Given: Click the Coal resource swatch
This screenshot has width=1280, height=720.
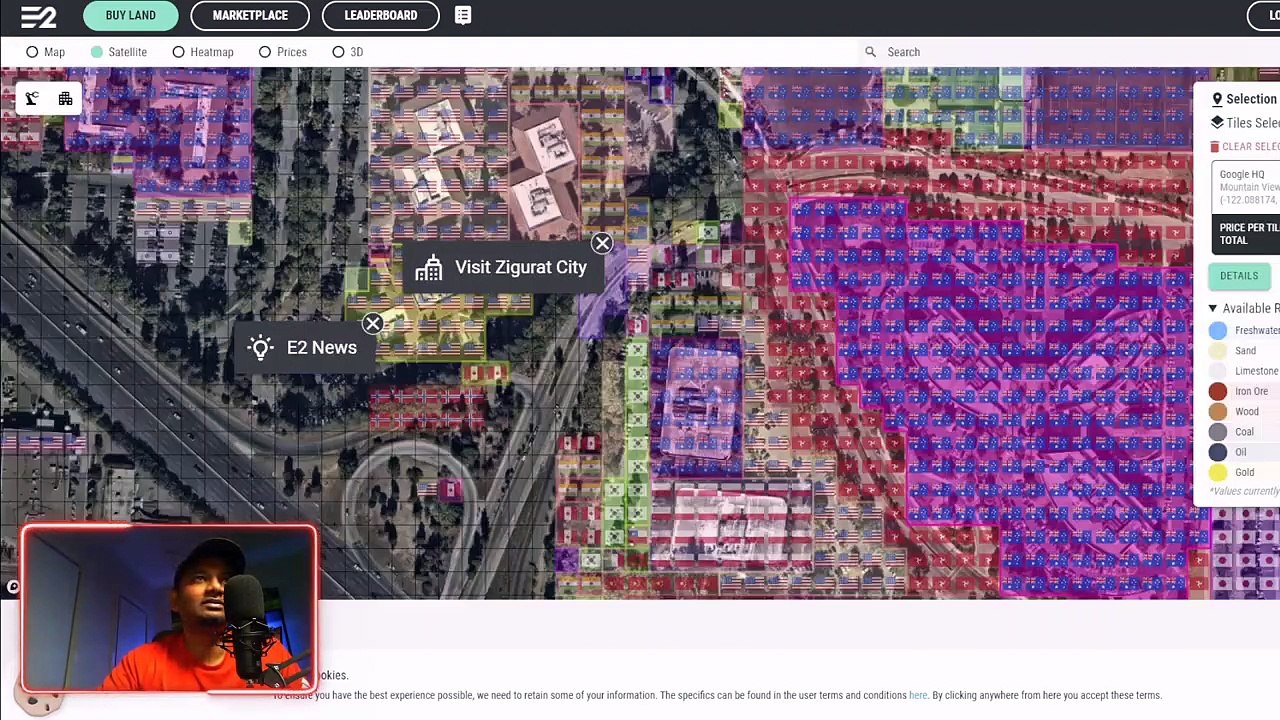Looking at the screenshot, I should tap(1217, 432).
